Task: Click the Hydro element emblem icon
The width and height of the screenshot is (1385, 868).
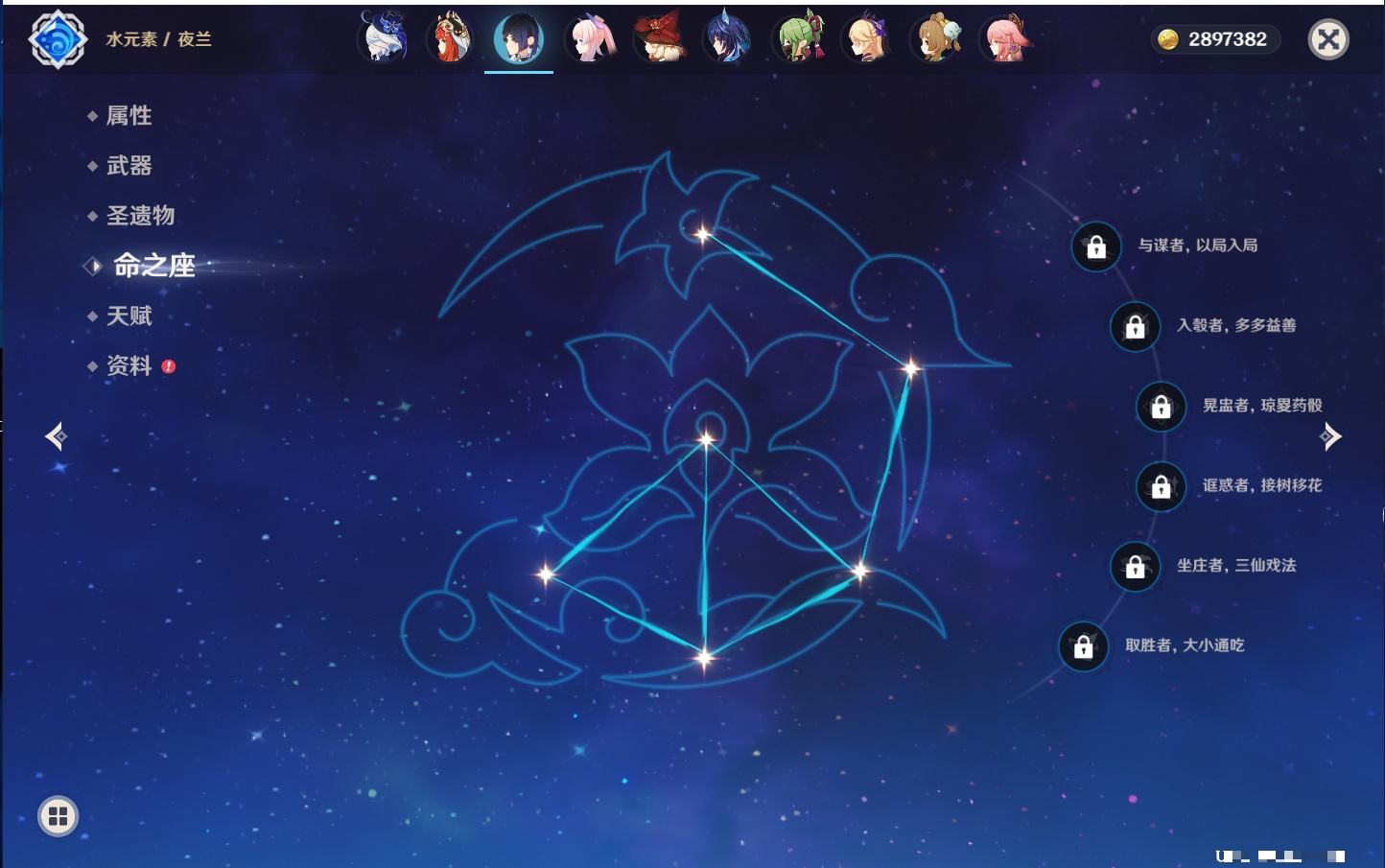Action: 58,39
